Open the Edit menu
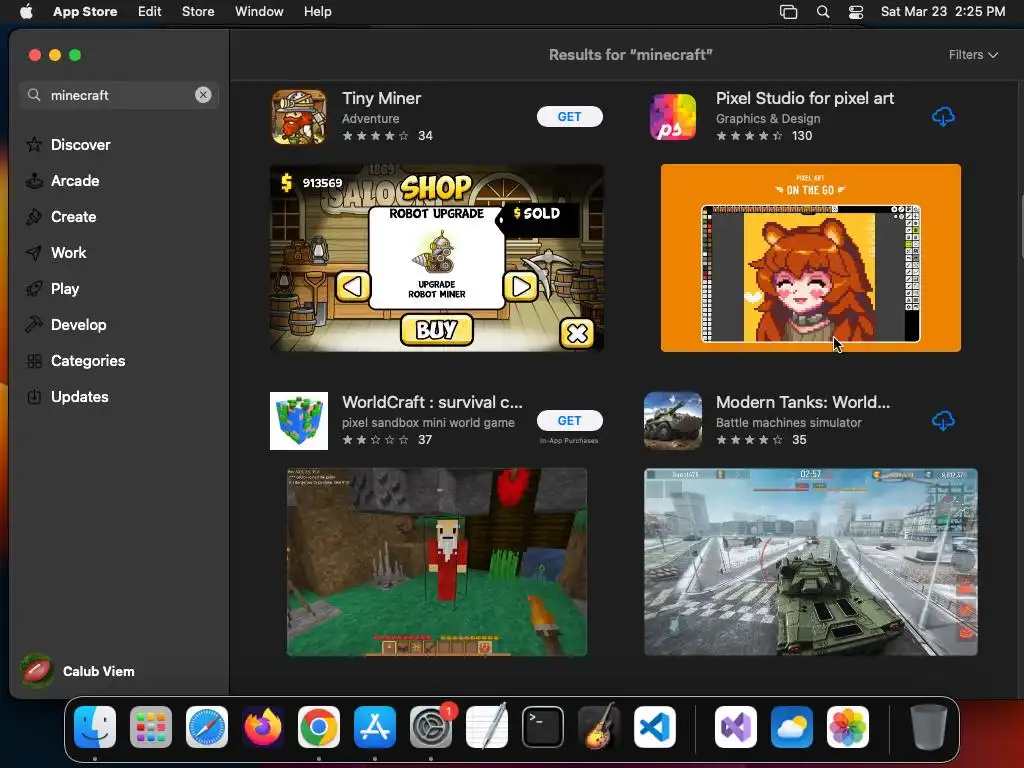The width and height of the screenshot is (1024, 768). (150, 11)
